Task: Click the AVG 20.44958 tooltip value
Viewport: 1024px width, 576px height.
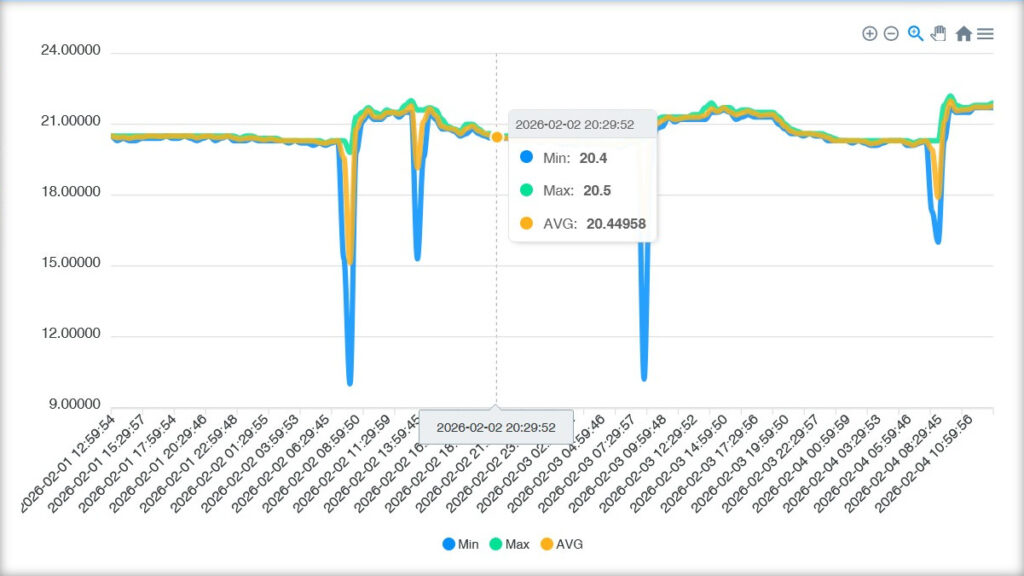Action: pyautogui.click(x=616, y=225)
